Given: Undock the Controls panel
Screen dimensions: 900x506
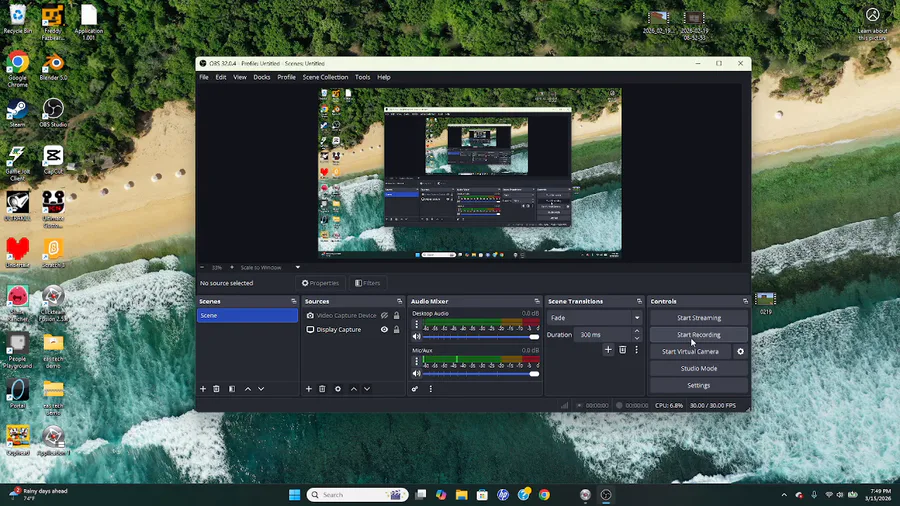Looking at the screenshot, I should 745,301.
